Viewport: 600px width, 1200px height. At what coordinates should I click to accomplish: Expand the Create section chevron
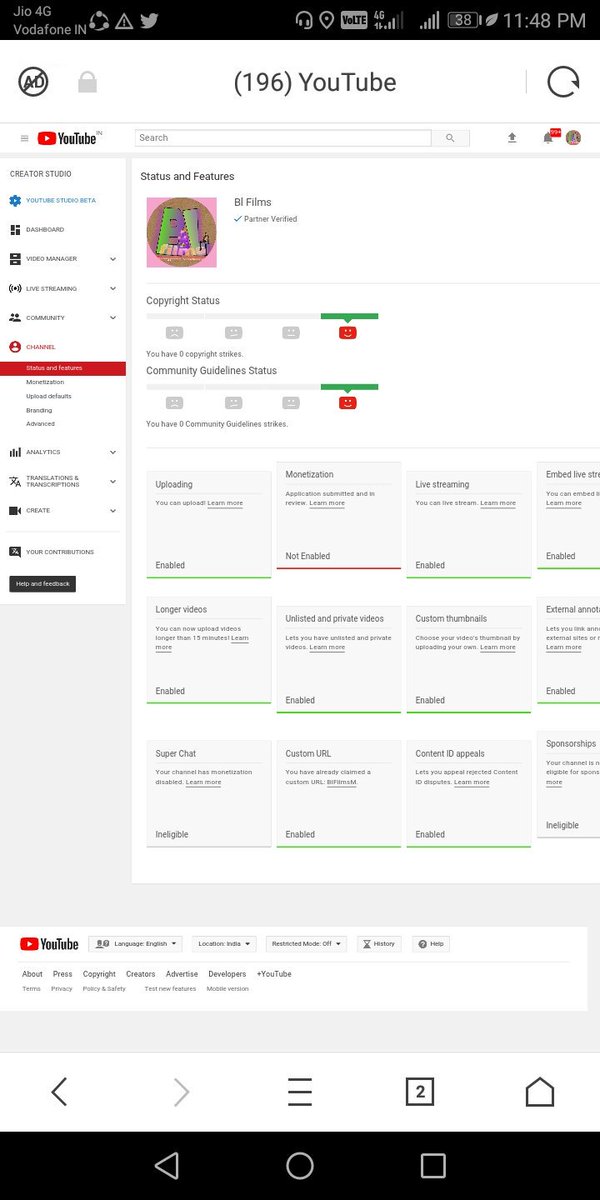[x=113, y=511]
